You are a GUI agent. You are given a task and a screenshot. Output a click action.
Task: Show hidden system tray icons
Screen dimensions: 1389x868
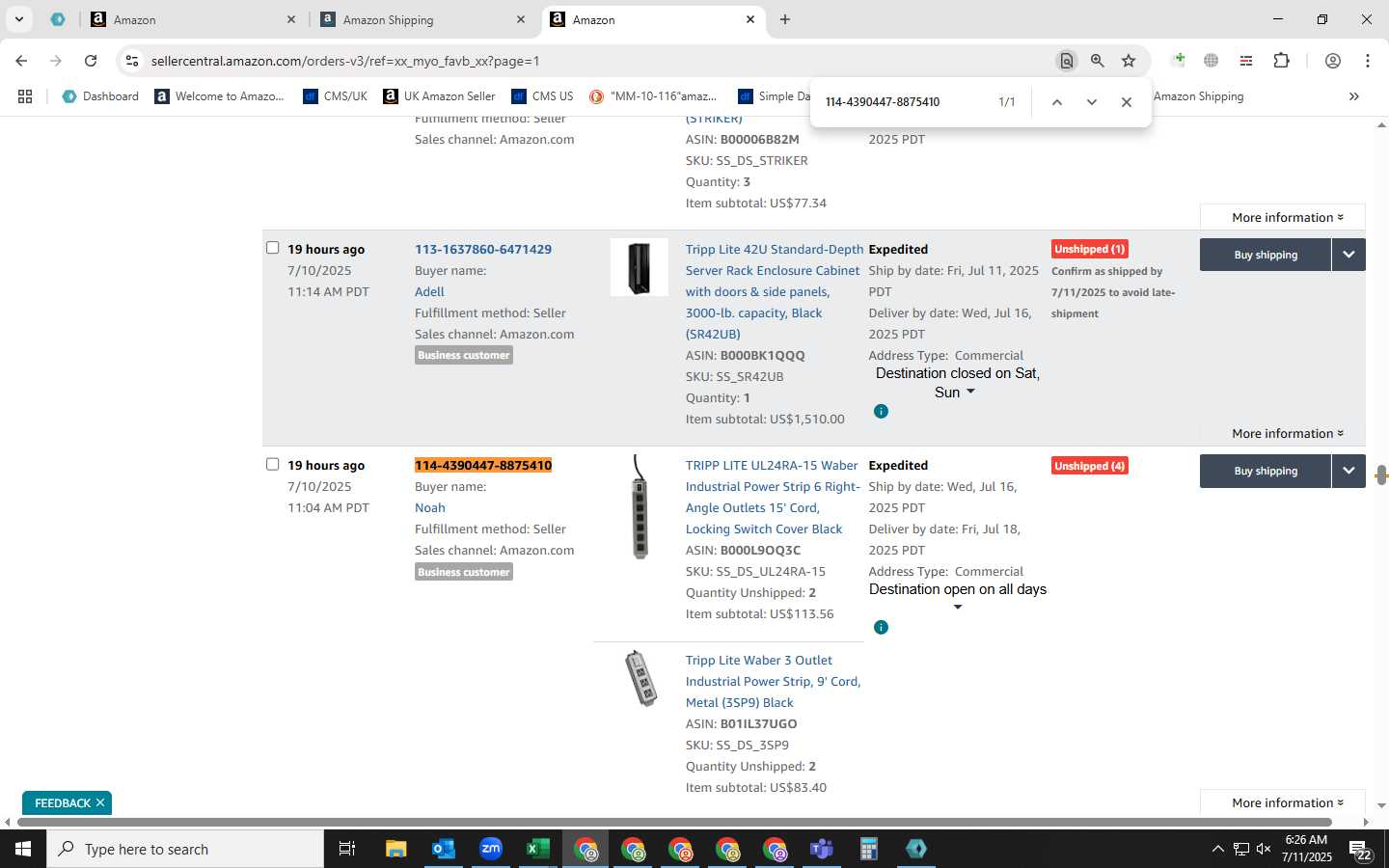(1217, 849)
